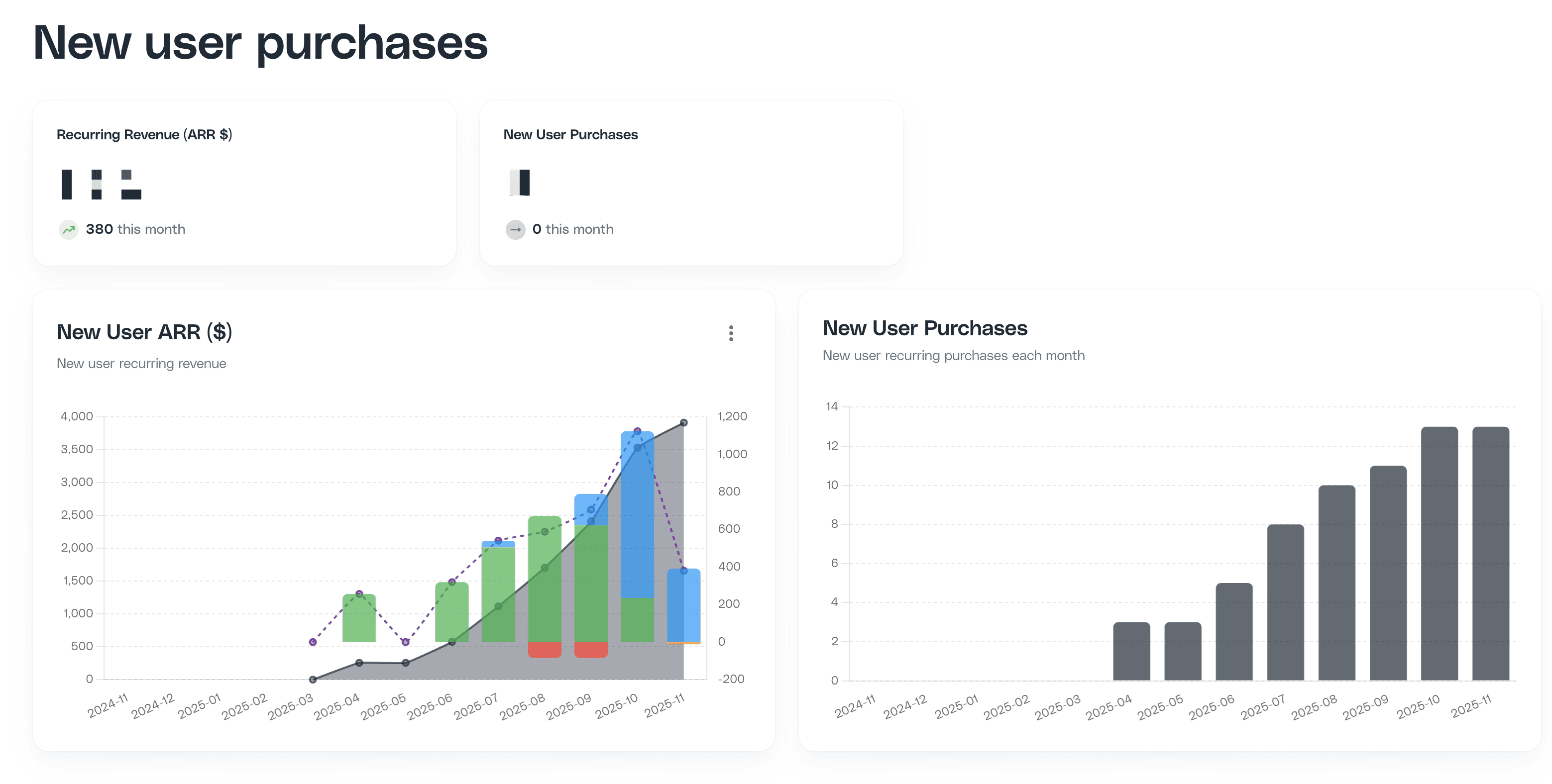Click the blue 2025-11 bar in ARR chart
The width and height of the screenshot is (1552, 784).
point(683,605)
